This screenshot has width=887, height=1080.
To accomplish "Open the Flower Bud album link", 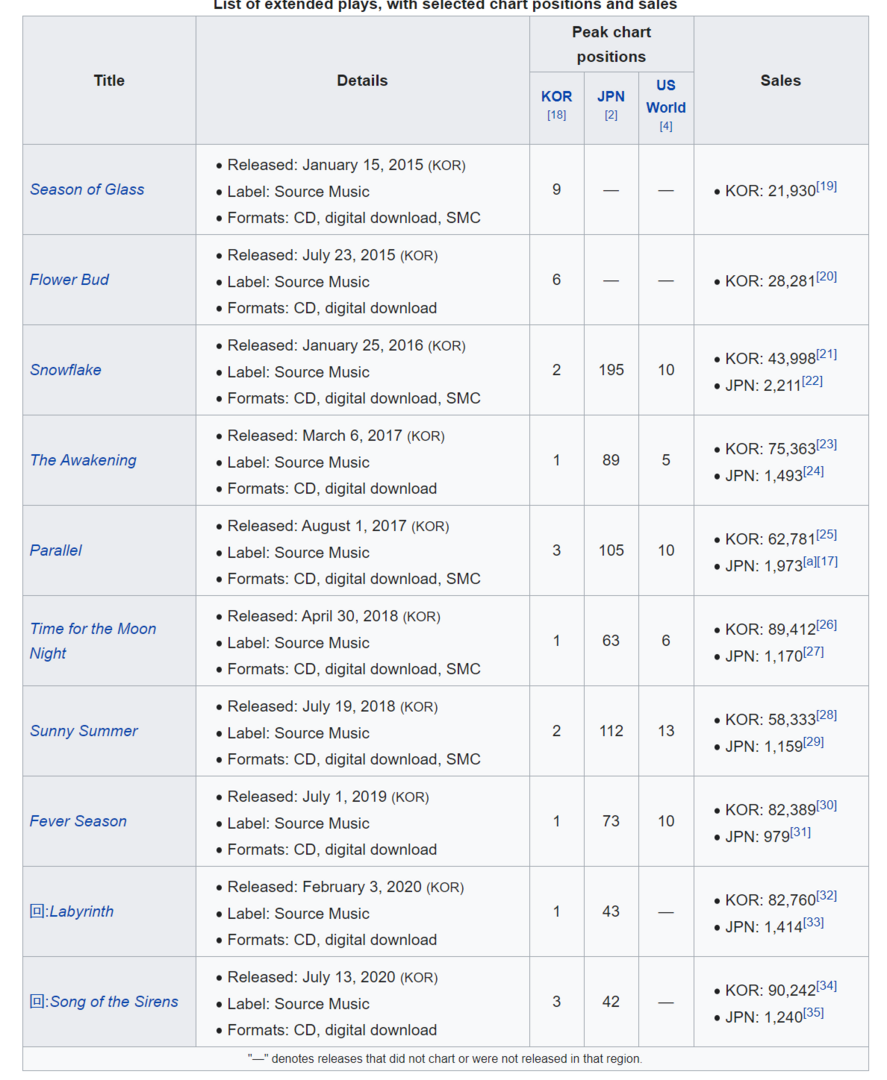I will (69, 280).
